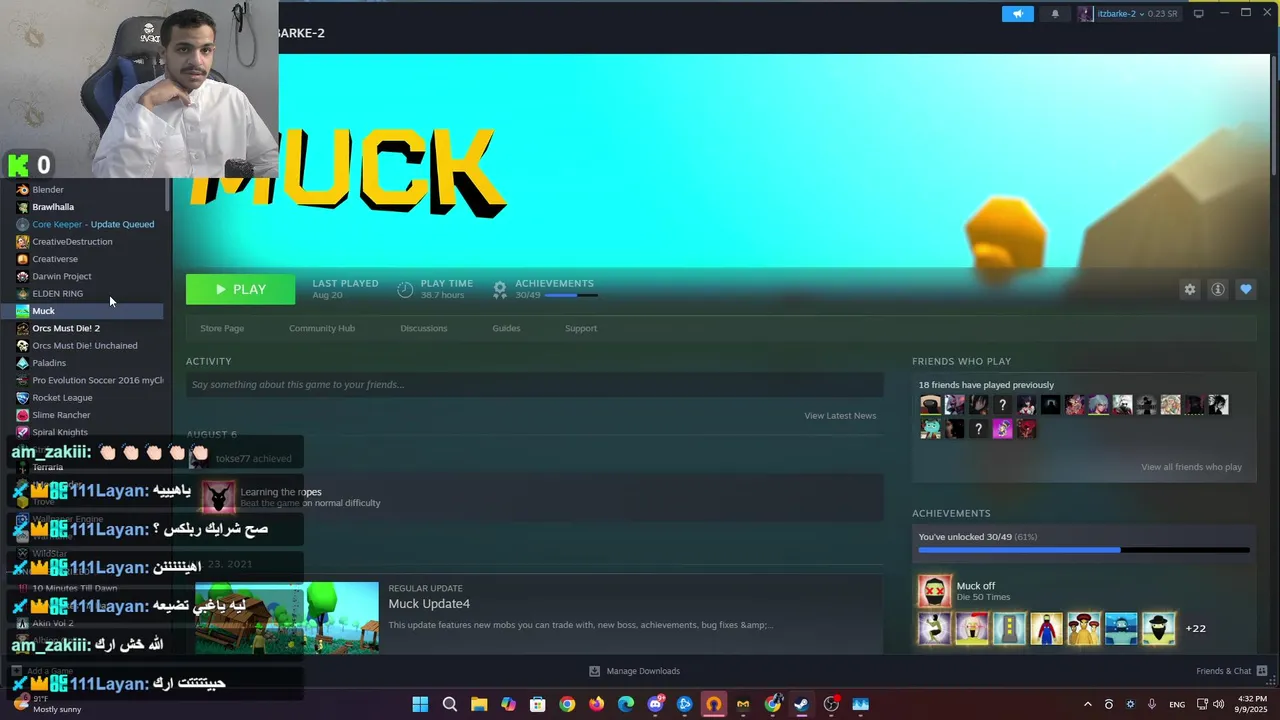Open the Discussions tab
1280x720 pixels.
(424, 328)
